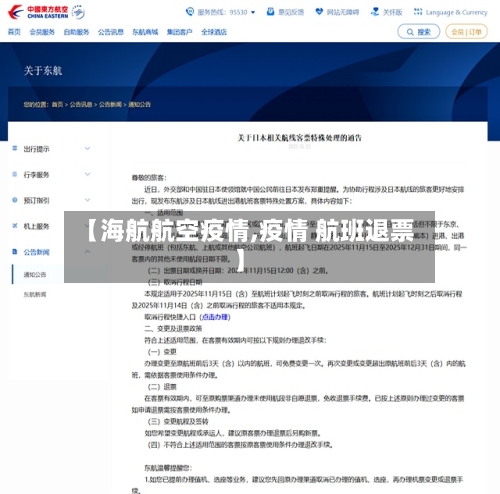
Task: Click the 关于东航 banner heading
Action: point(43,71)
